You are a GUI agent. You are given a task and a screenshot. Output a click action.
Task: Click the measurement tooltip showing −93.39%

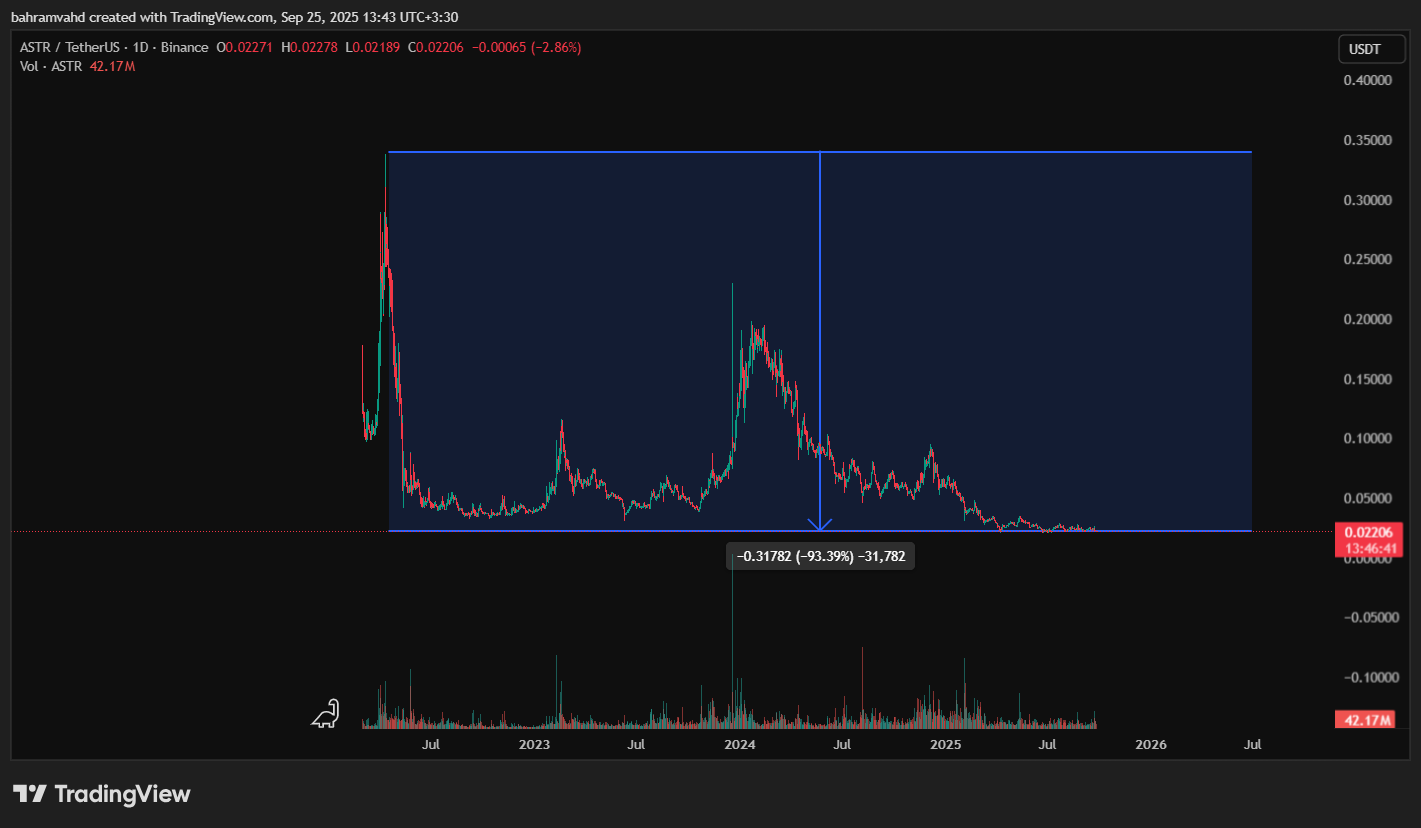[x=820, y=556]
